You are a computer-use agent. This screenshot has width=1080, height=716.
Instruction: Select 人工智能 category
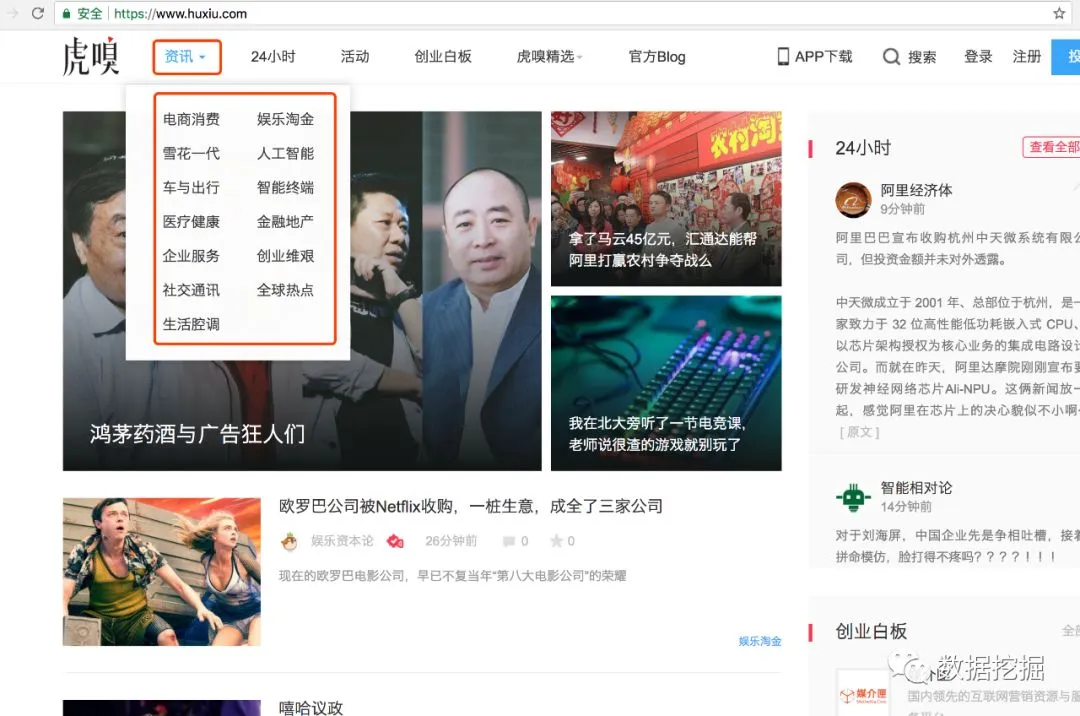tap(285, 153)
